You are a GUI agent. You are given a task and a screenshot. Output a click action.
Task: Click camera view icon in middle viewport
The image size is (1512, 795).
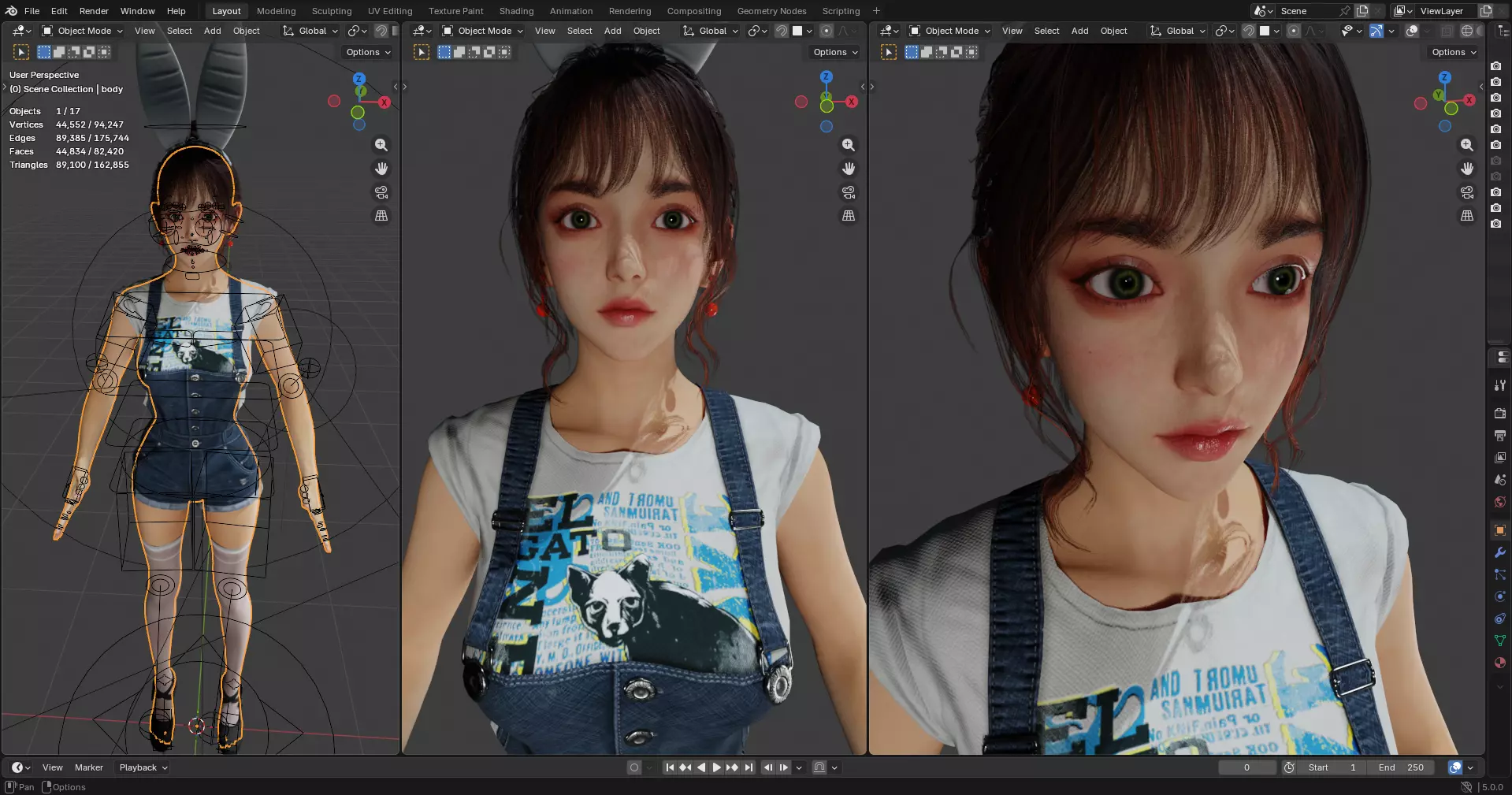pyautogui.click(x=849, y=192)
